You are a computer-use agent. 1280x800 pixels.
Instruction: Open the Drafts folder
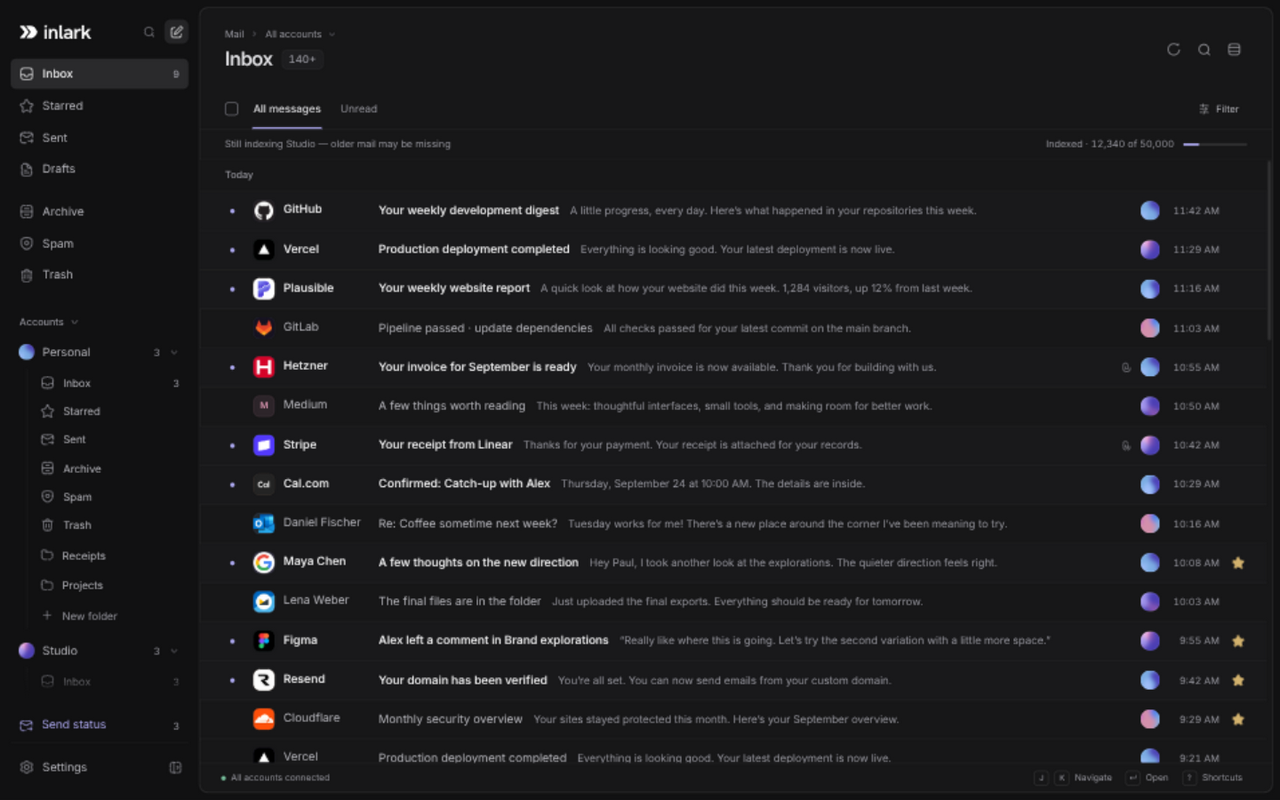[x=99, y=169]
